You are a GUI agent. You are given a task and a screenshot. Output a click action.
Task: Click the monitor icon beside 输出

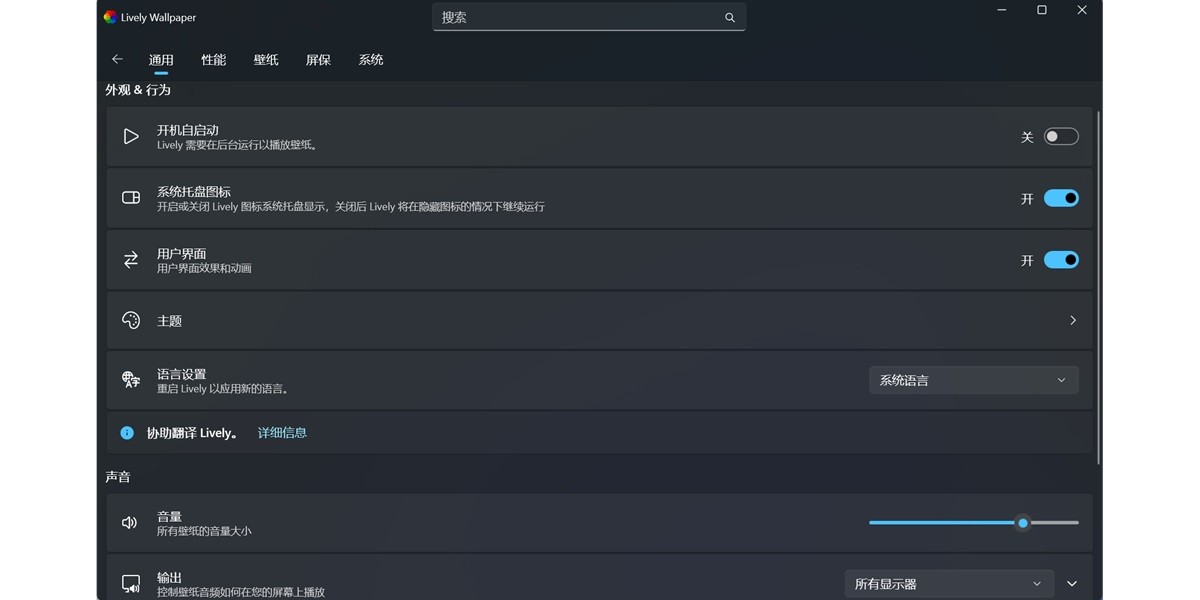(x=130, y=583)
